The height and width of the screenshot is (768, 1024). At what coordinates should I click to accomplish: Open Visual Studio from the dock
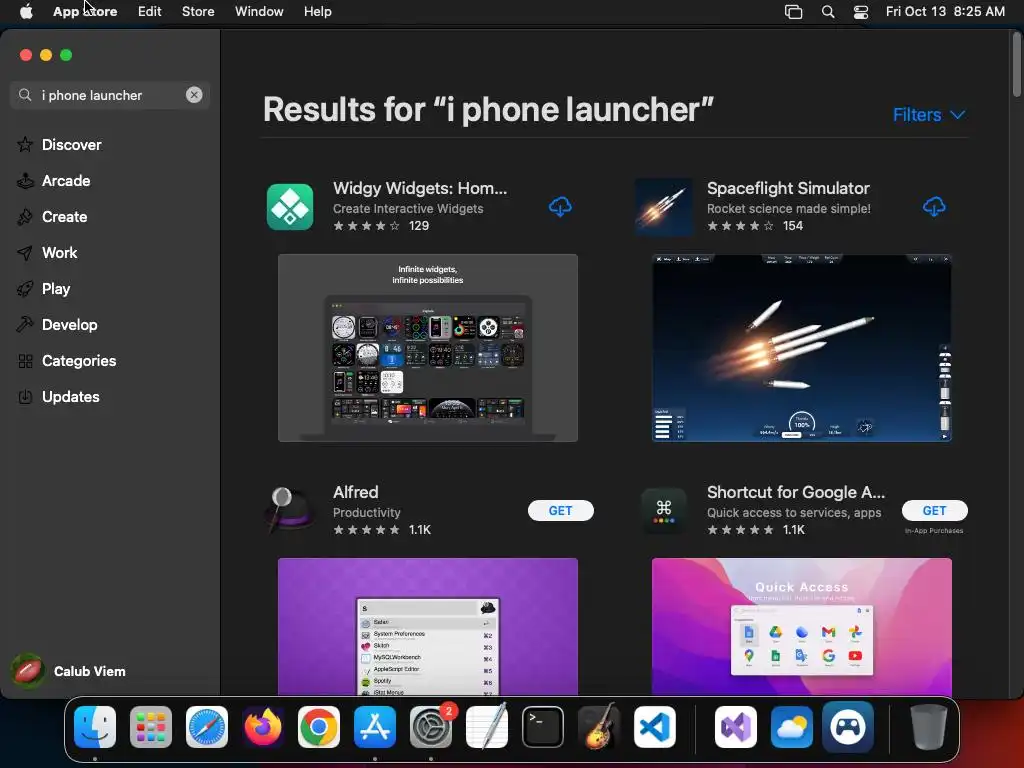pos(736,727)
